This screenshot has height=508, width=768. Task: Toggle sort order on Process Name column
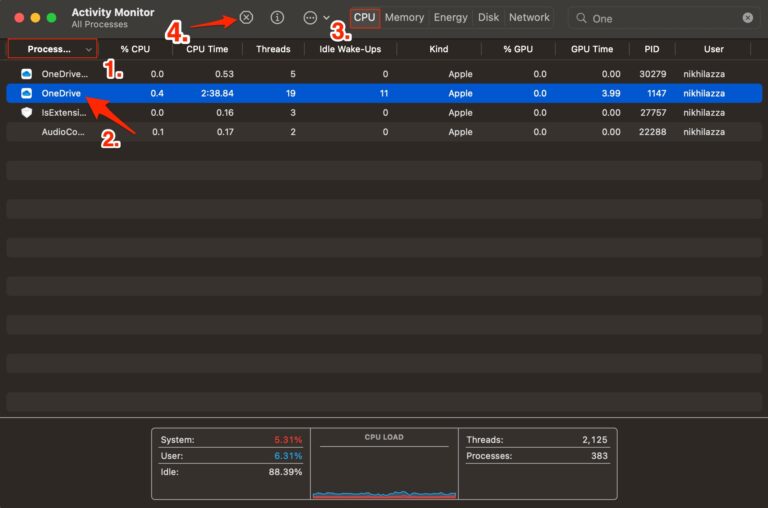52,49
